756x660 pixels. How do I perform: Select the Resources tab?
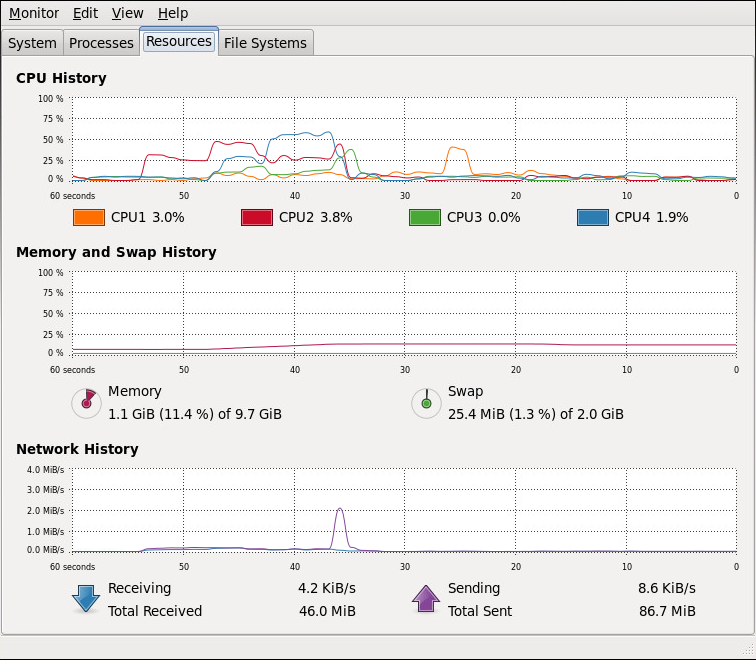(179, 41)
